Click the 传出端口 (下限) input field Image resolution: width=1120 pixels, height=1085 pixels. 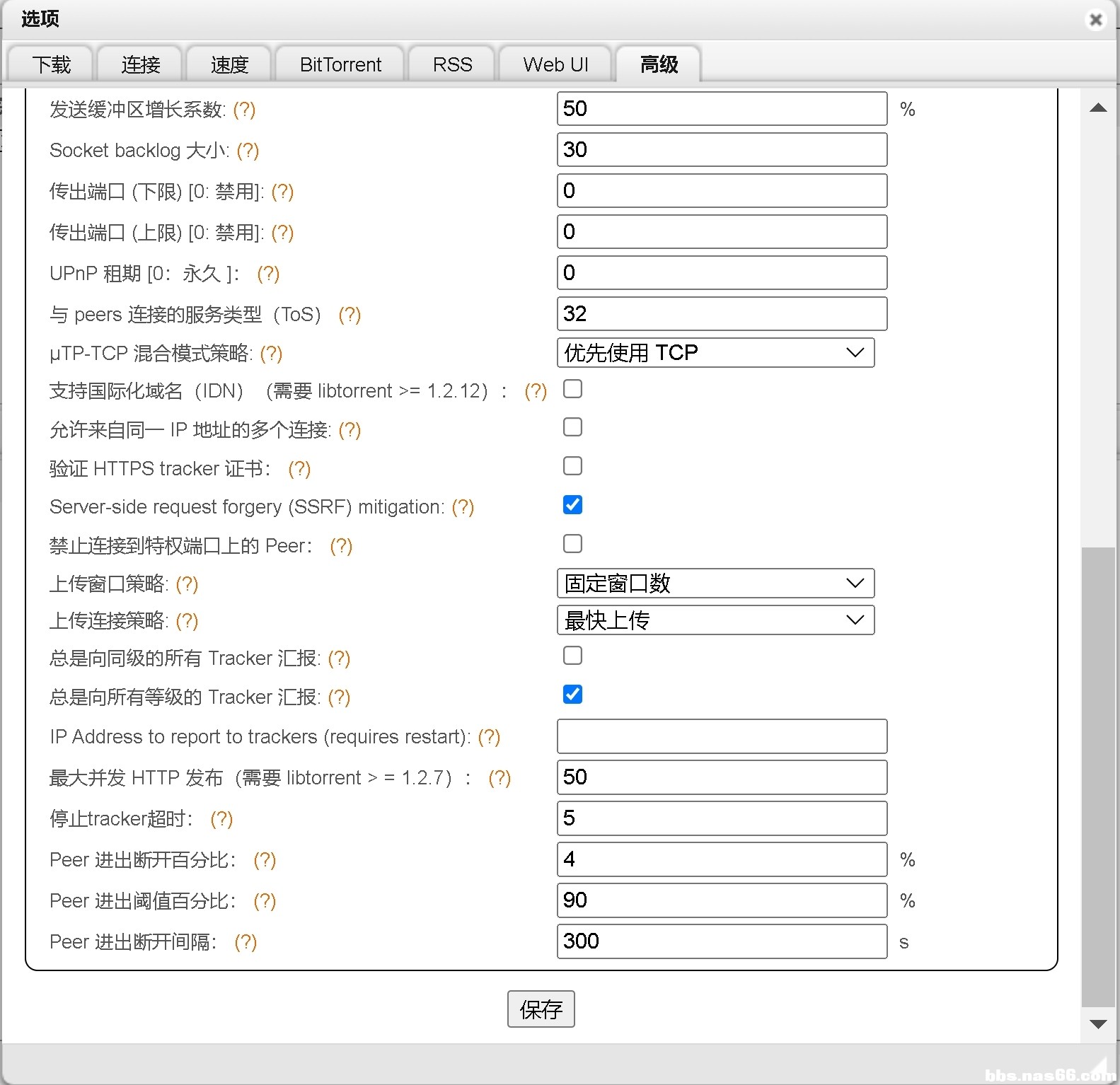(x=722, y=191)
